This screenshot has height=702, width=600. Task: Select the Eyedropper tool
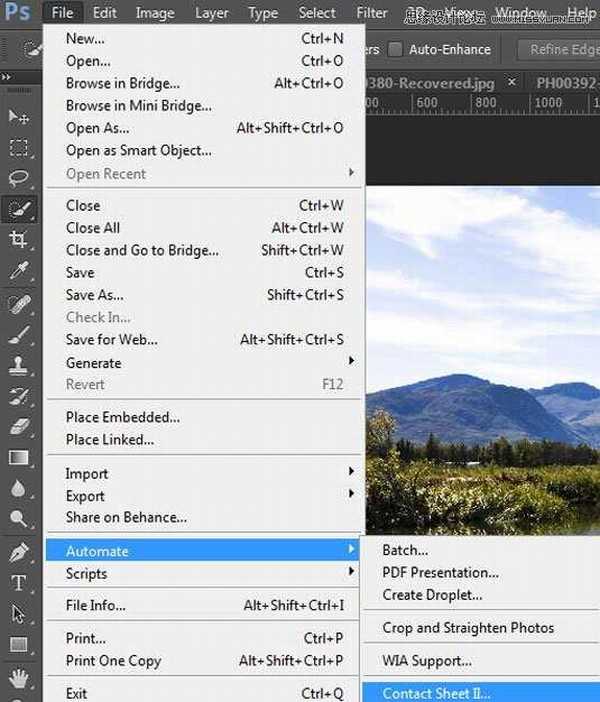pos(19,271)
